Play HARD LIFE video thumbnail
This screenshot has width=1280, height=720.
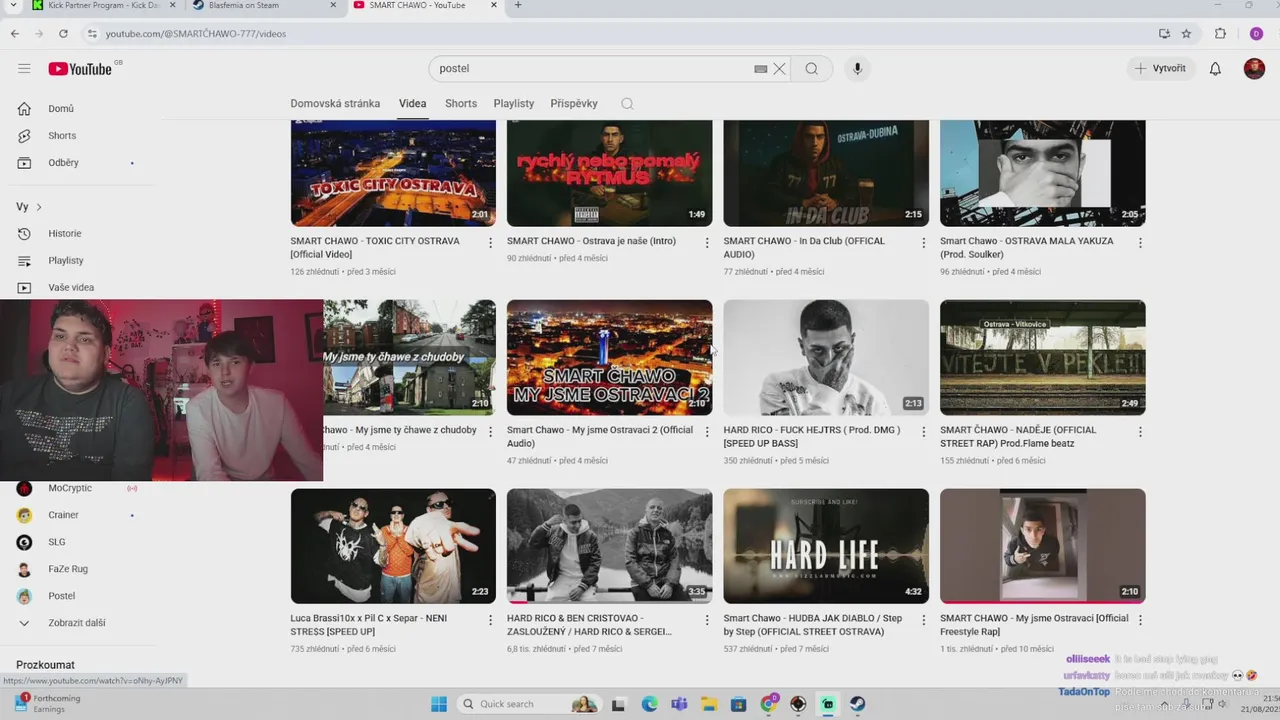[x=826, y=546]
